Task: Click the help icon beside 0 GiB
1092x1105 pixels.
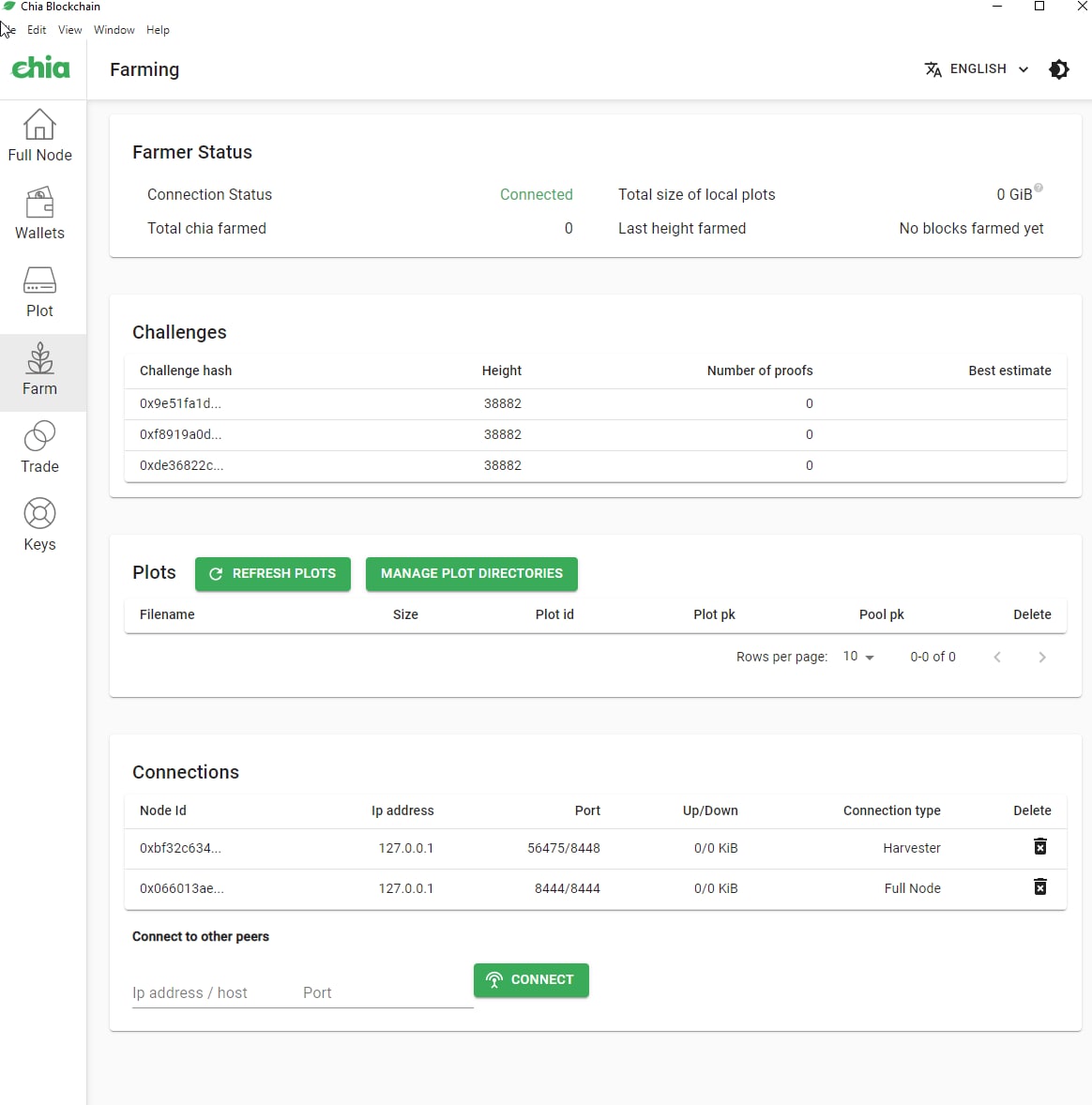Action: [1039, 188]
